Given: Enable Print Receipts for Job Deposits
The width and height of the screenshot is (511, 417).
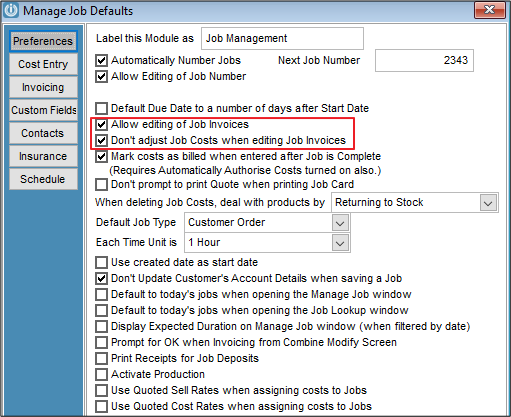Looking at the screenshot, I should tap(101, 358).
